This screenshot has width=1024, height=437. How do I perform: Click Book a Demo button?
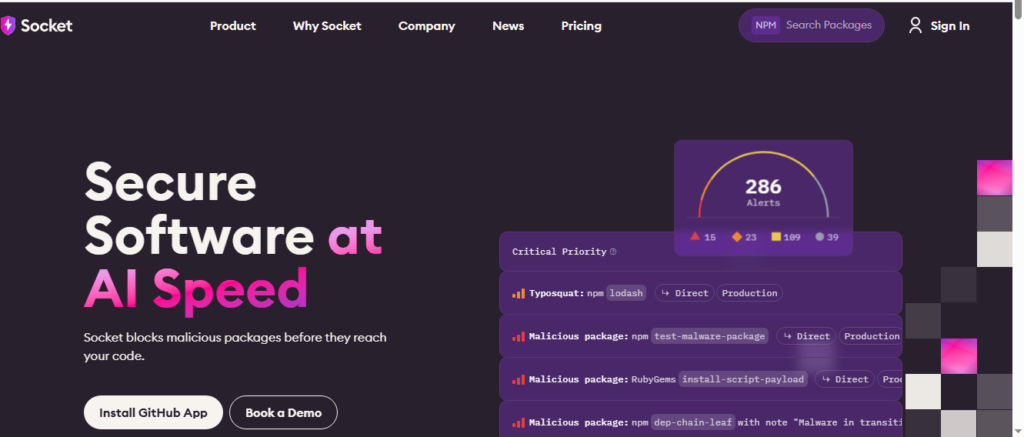283,412
